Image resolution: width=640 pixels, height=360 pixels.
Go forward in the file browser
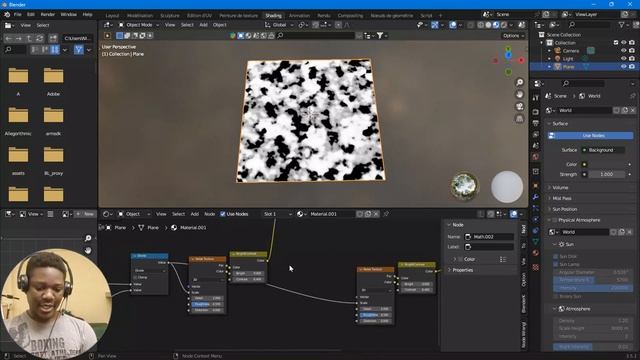(x=19, y=39)
